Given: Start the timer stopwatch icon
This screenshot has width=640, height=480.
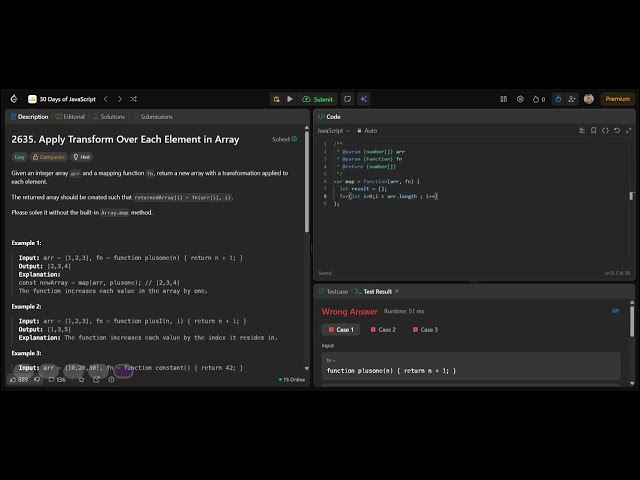Looking at the screenshot, I should tap(558, 99).
